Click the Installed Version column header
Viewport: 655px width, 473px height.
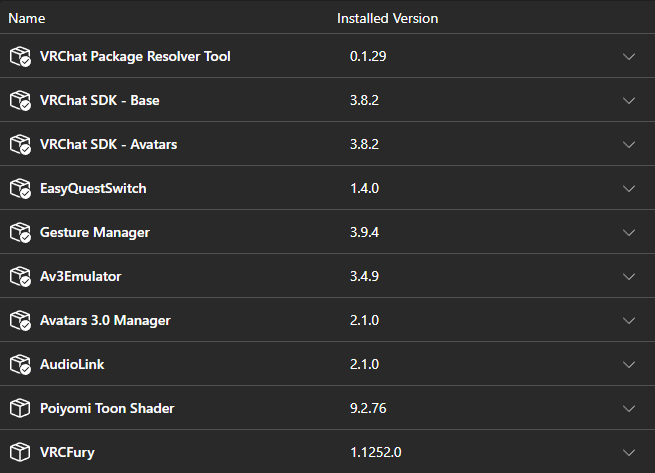coord(387,18)
